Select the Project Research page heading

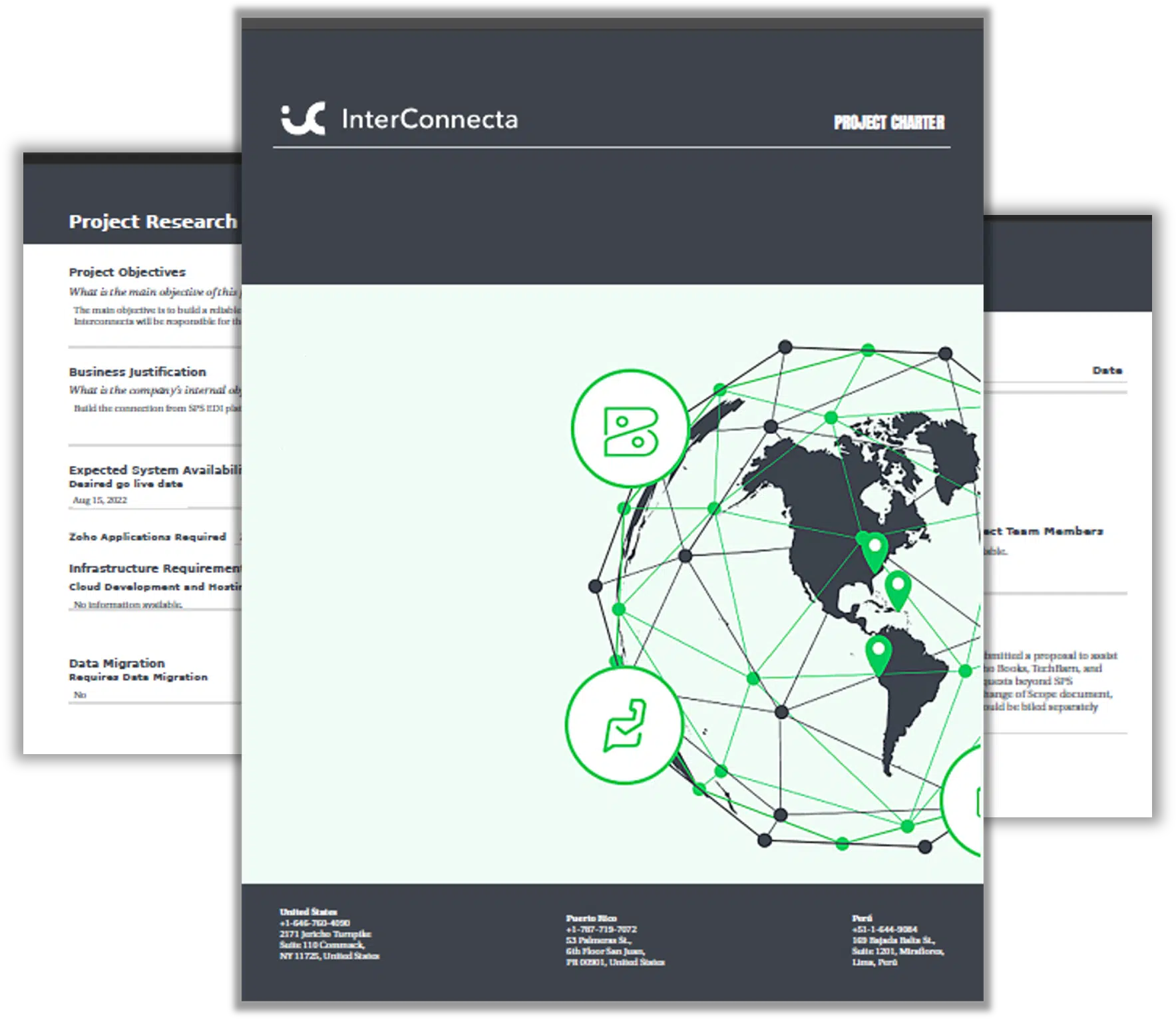click(153, 221)
